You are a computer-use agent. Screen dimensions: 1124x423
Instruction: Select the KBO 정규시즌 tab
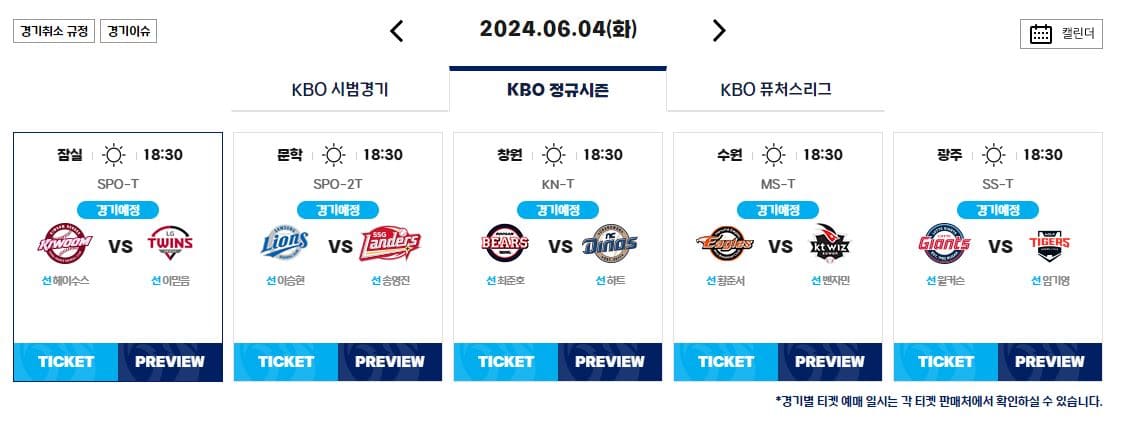tap(558, 90)
